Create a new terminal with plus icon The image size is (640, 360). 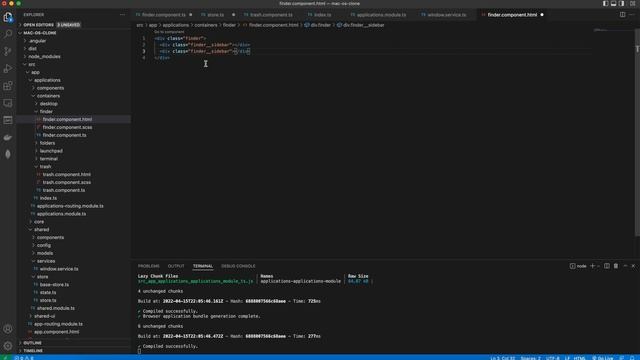tap(592, 266)
